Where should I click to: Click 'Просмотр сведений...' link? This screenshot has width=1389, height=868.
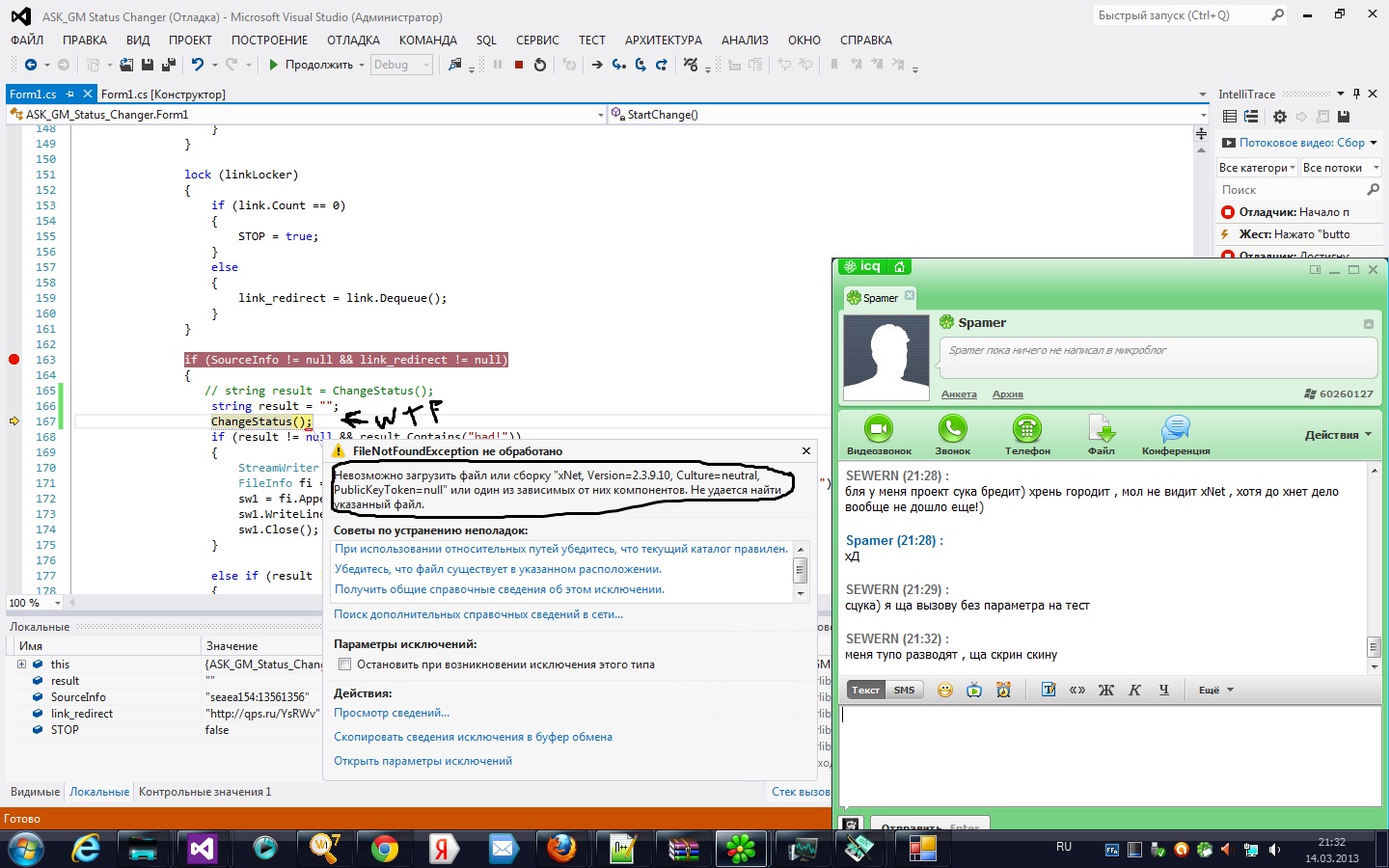coord(392,713)
